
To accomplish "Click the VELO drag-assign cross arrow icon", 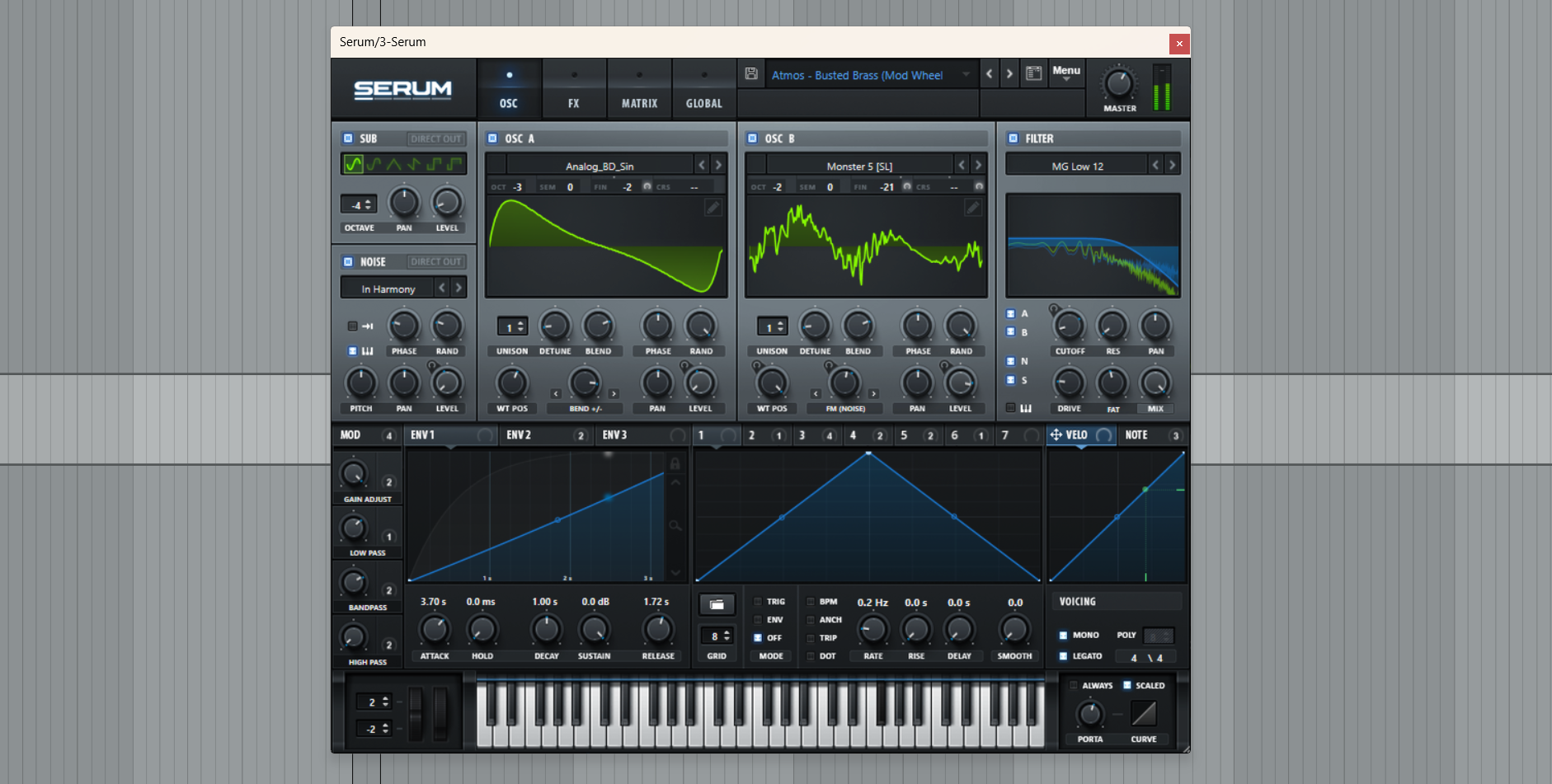I will pyautogui.click(x=1056, y=434).
